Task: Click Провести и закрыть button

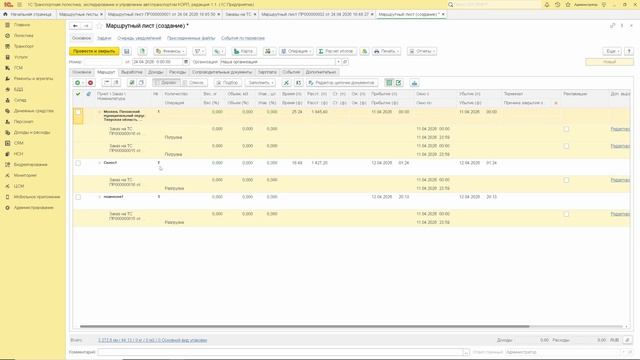Action: [94, 51]
